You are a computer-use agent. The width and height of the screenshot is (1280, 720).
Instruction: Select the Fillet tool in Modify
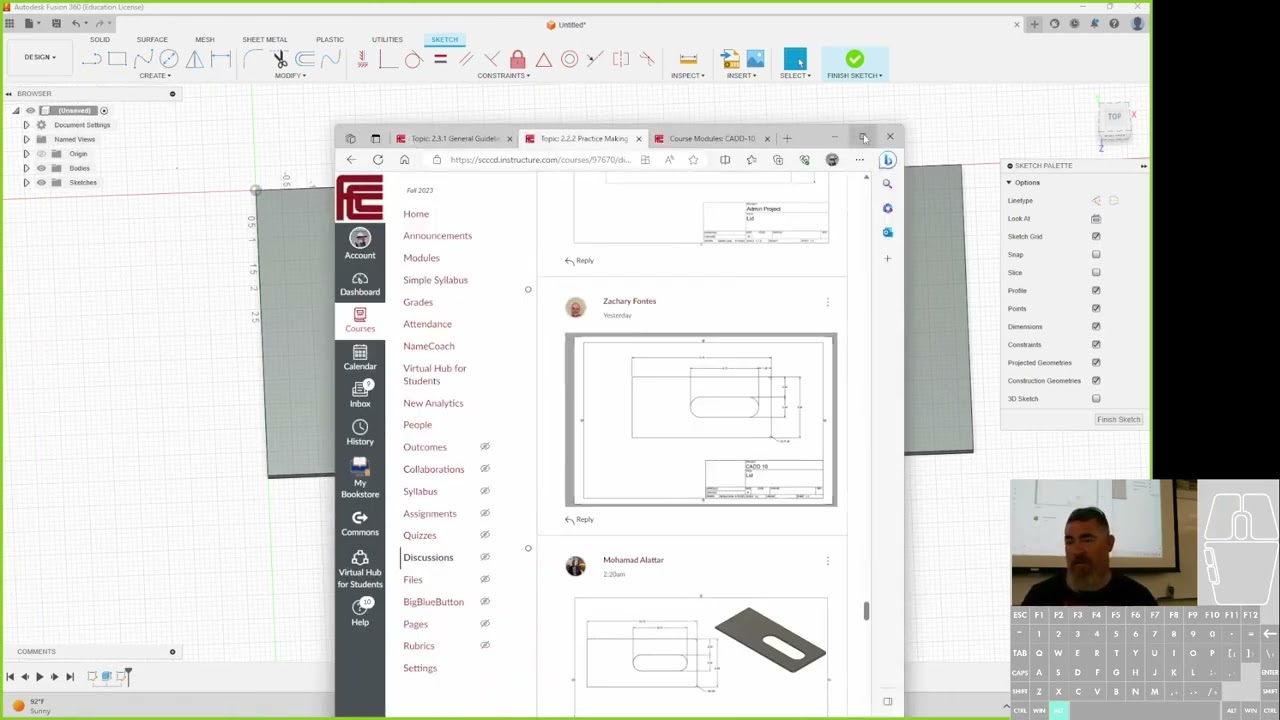(253, 60)
